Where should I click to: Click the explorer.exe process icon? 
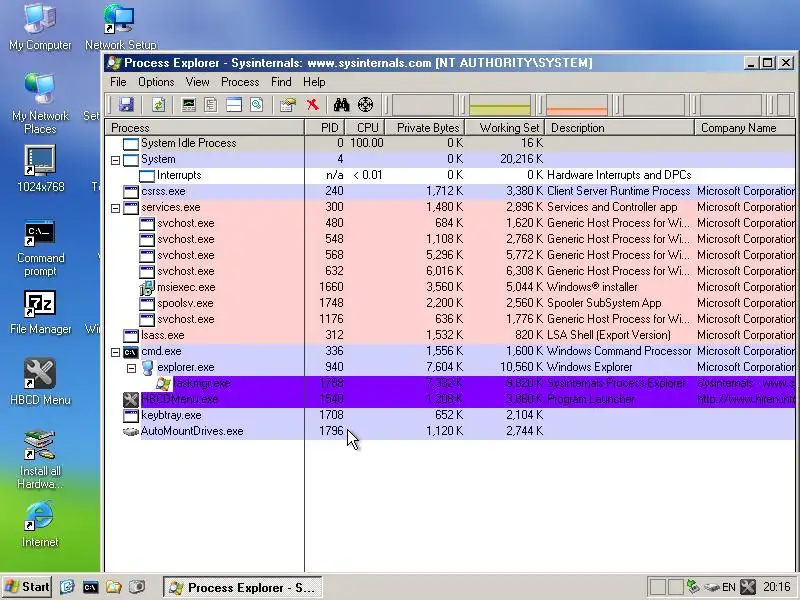point(147,367)
